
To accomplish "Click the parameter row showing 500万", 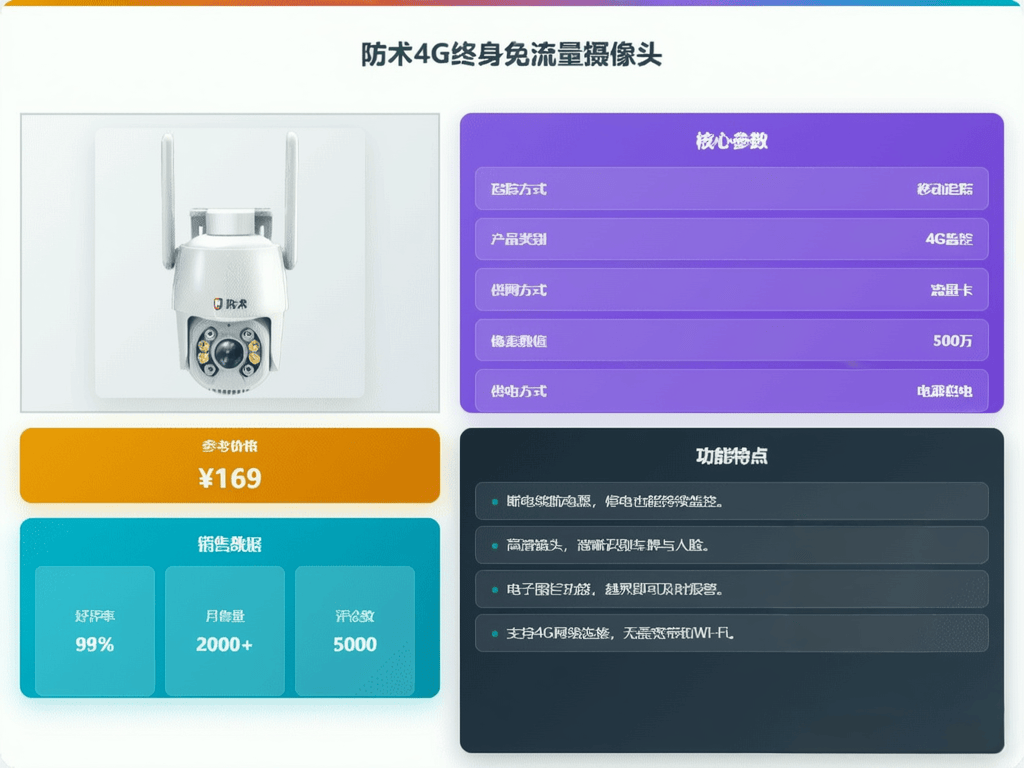I will tap(731, 340).
